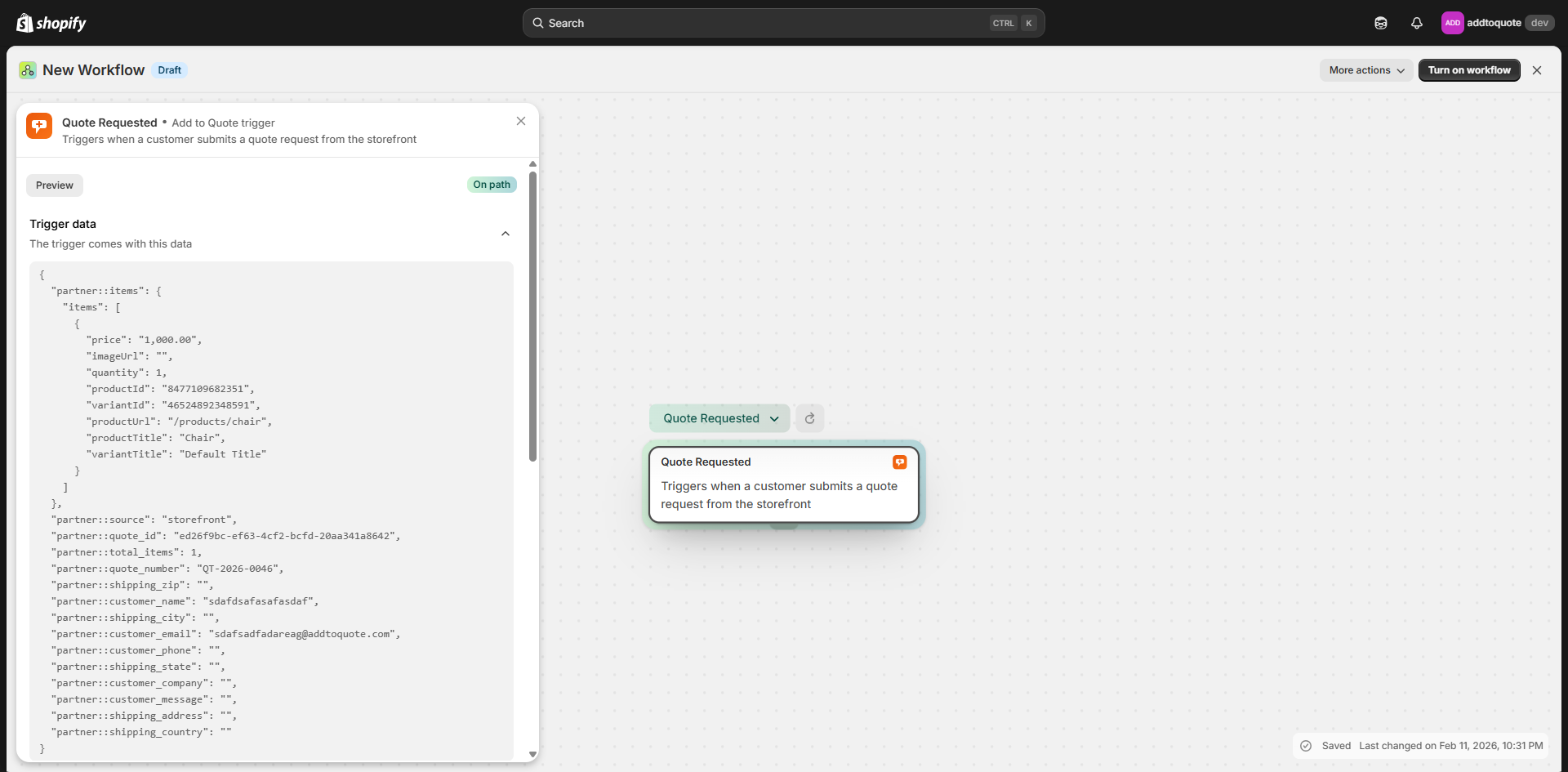Open the More actions dropdown
Viewport: 1568px width, 772px height.
[1365, 70]
